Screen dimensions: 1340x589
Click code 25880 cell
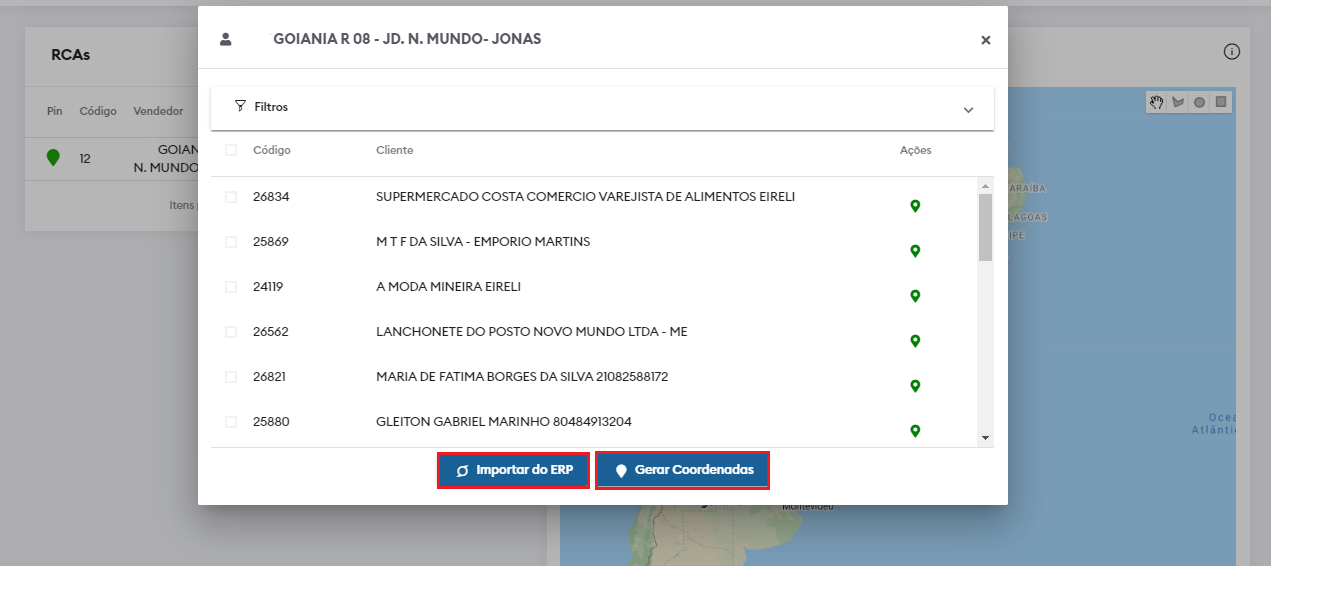[x=271, y=422]
